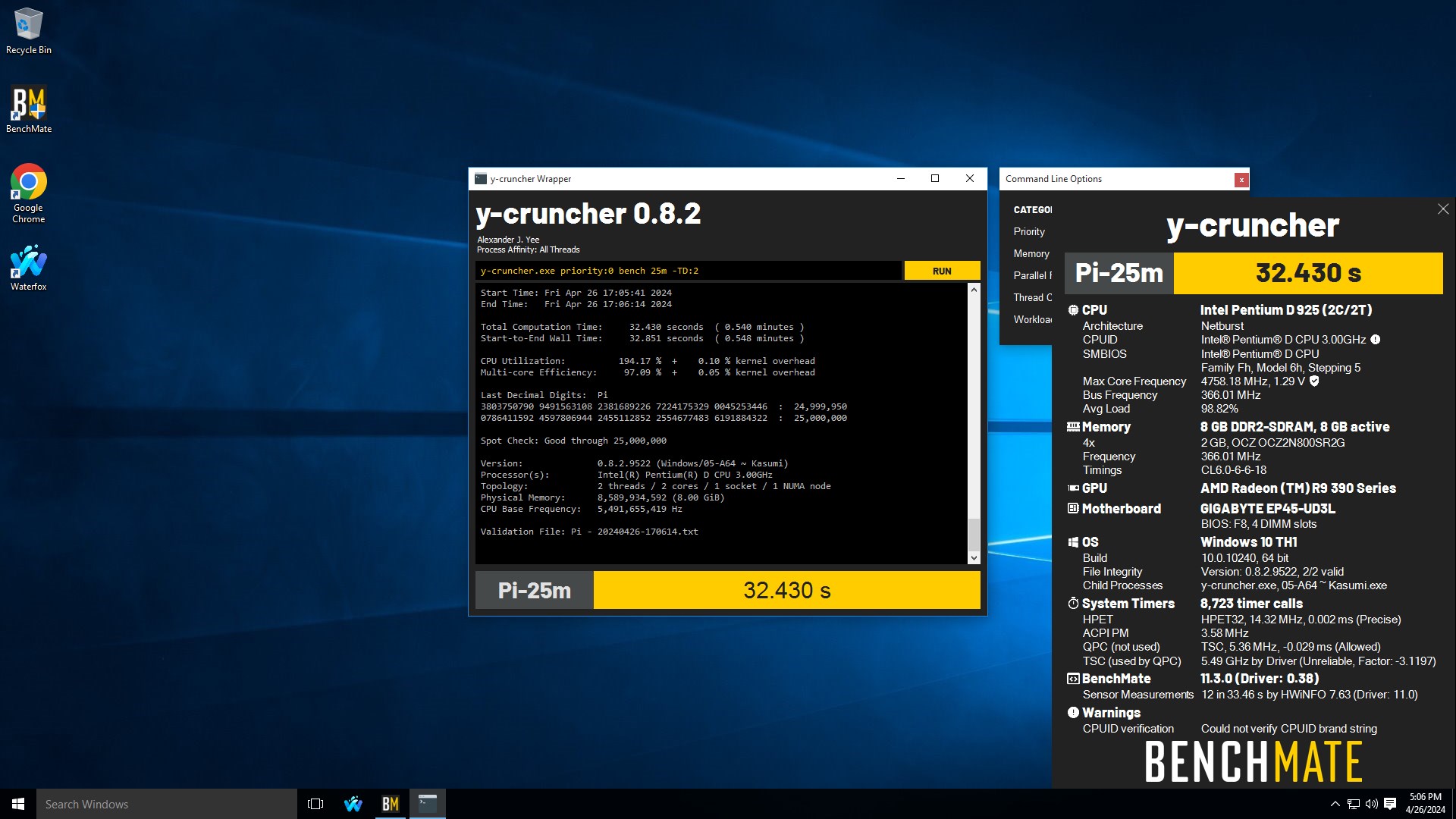Screen dimensions: 1456x819
Task: Open Waterfox from the taskbar
Action: coord(353,804)
